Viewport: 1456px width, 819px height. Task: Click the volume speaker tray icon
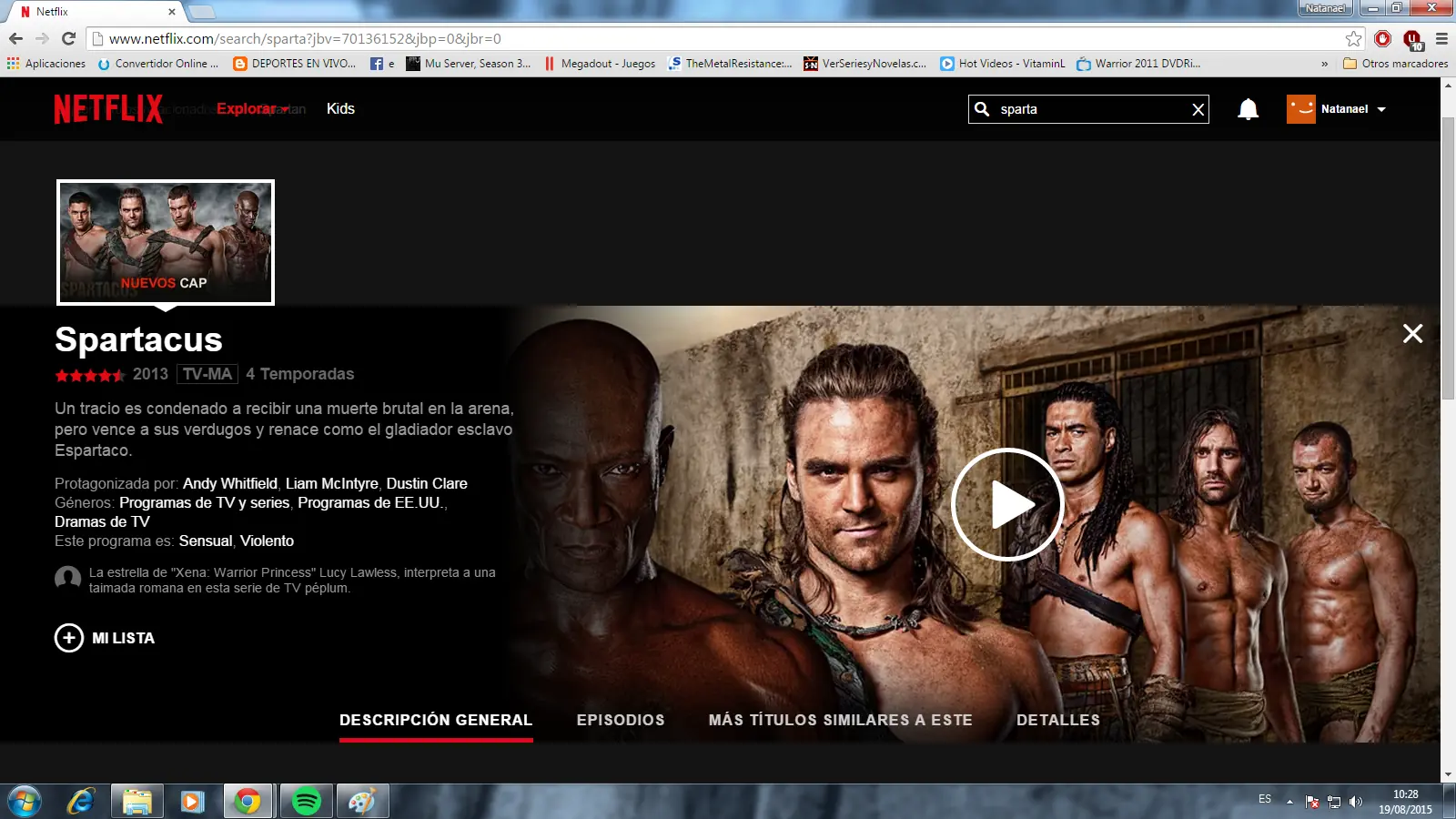click(1356, 802)
